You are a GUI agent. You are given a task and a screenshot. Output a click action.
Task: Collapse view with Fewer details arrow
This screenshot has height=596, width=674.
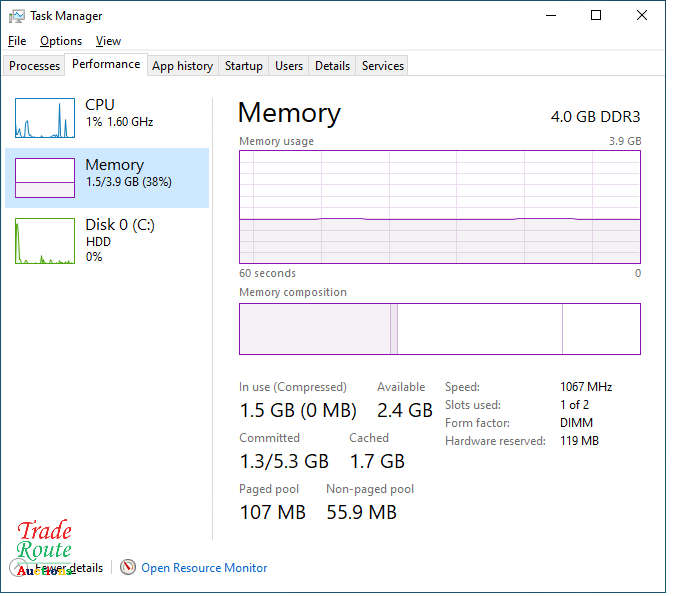tap(20, 568)
